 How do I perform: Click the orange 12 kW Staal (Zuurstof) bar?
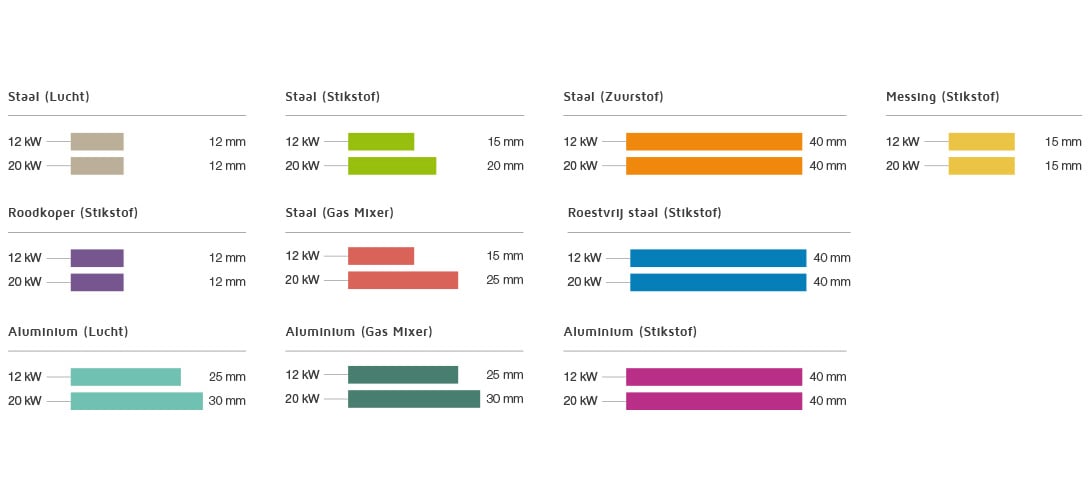[x=713, y=142]
